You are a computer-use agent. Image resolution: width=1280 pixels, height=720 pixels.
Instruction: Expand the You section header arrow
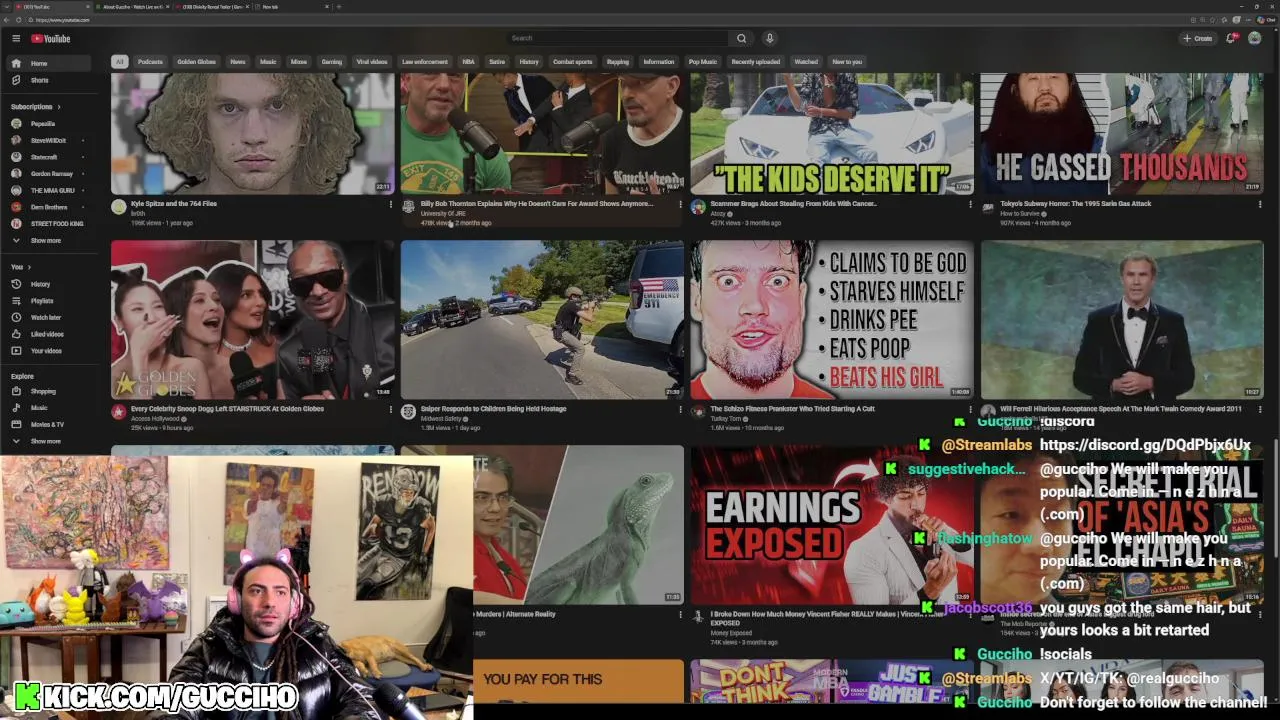click(x=29, y=267)
